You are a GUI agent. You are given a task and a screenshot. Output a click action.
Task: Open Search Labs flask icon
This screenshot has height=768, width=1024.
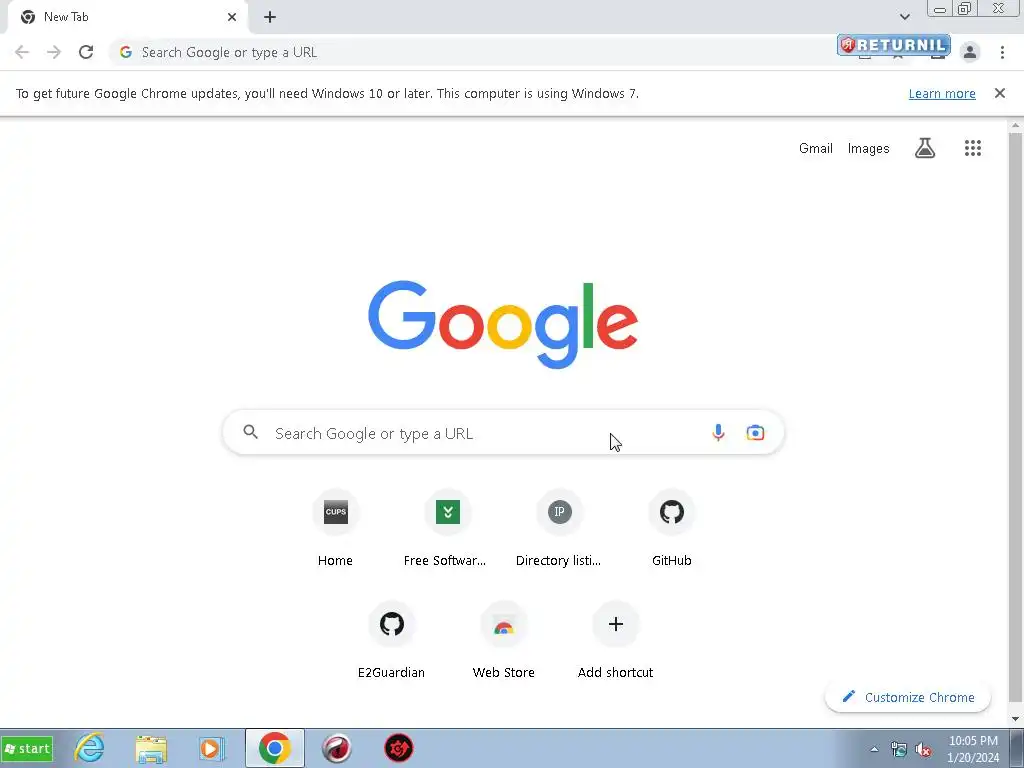(x=925, y=148)
